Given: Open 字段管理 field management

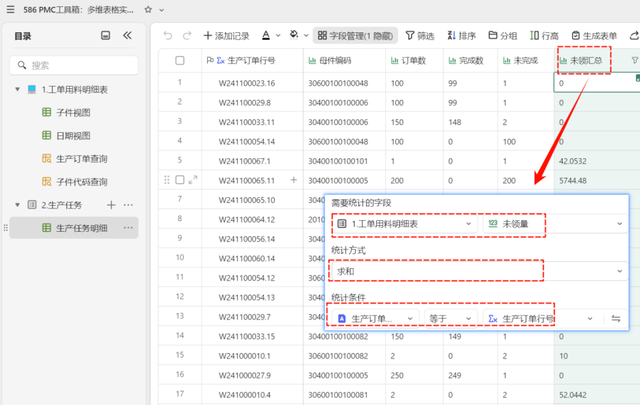Looking at the screenshot, I should [x=355, y=36].
